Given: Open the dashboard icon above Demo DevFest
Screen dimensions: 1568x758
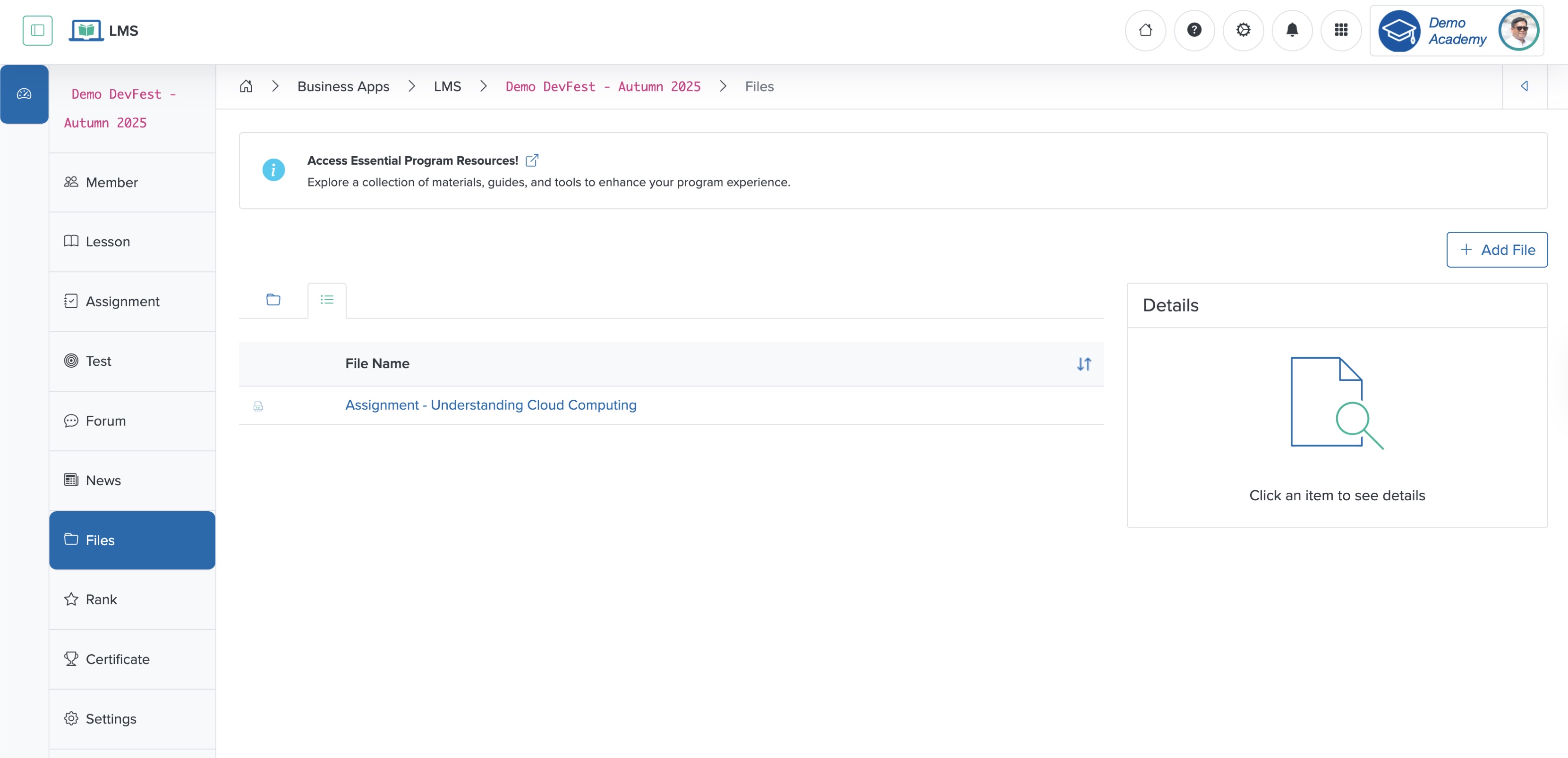Looking at the screenshot, I should pyautogui.click(x=25, y=93).
